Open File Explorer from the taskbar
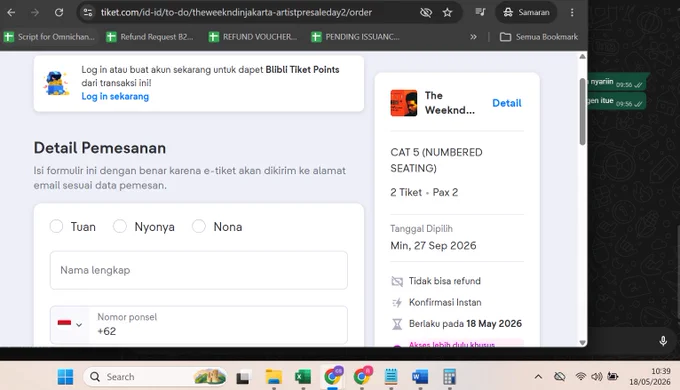This screenshot has width=680, height=390. [x=274, y=377]
